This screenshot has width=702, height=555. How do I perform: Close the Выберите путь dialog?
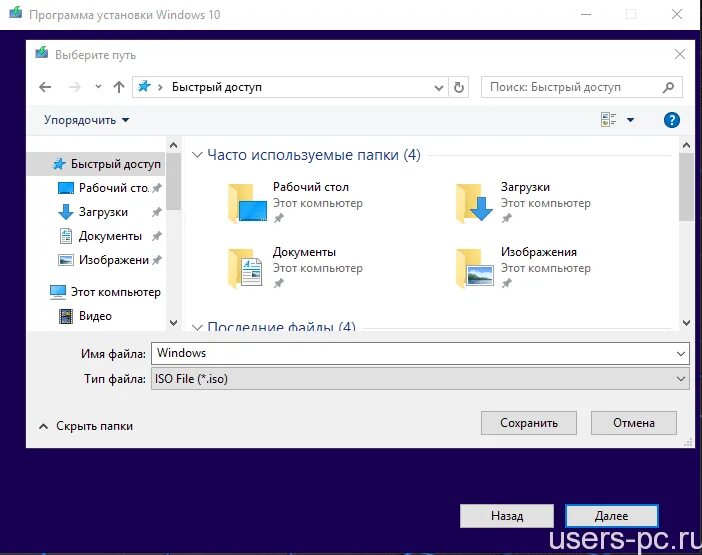(x=680, y=54)
